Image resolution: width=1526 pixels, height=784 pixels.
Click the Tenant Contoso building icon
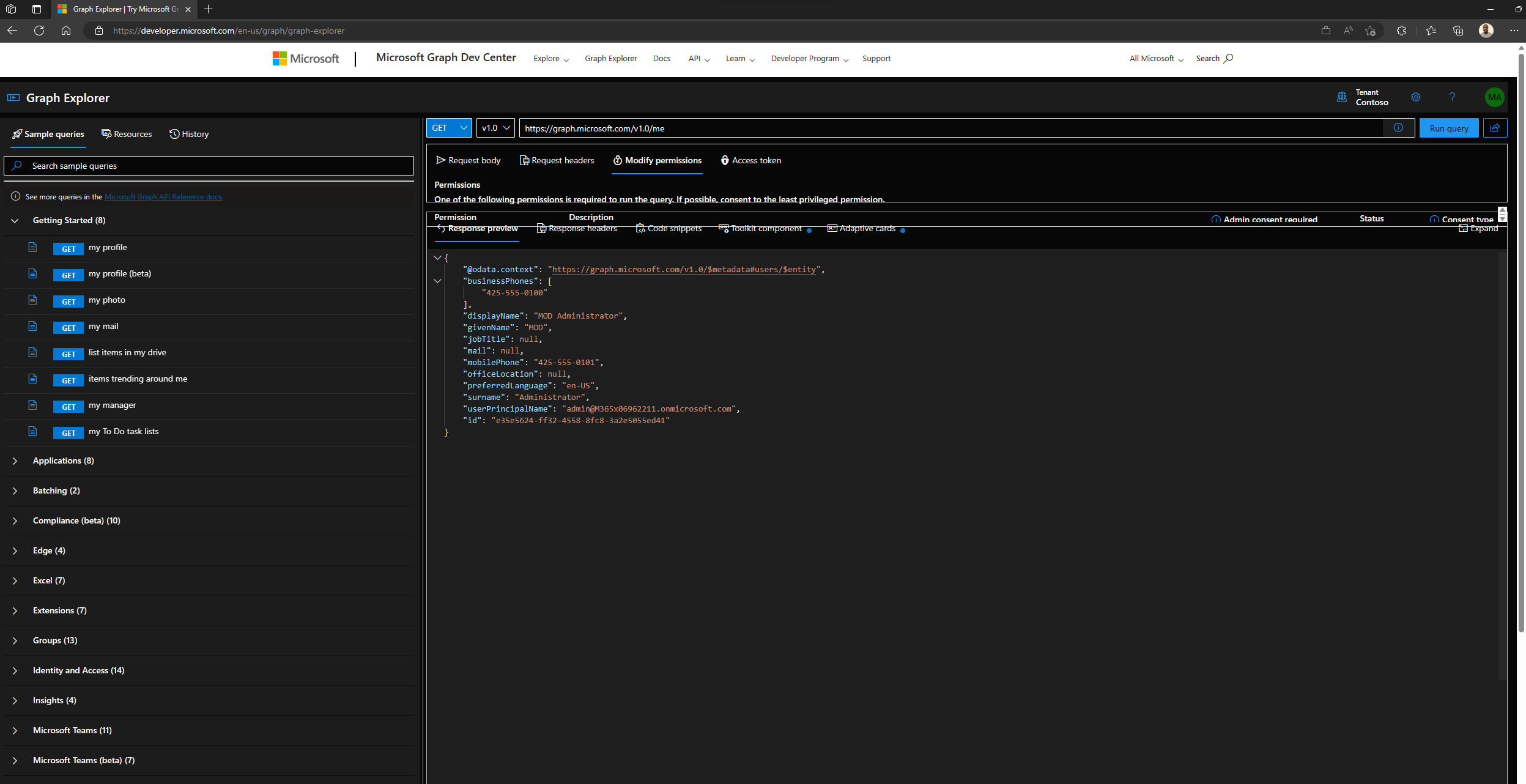click(x=1343, y=97)
